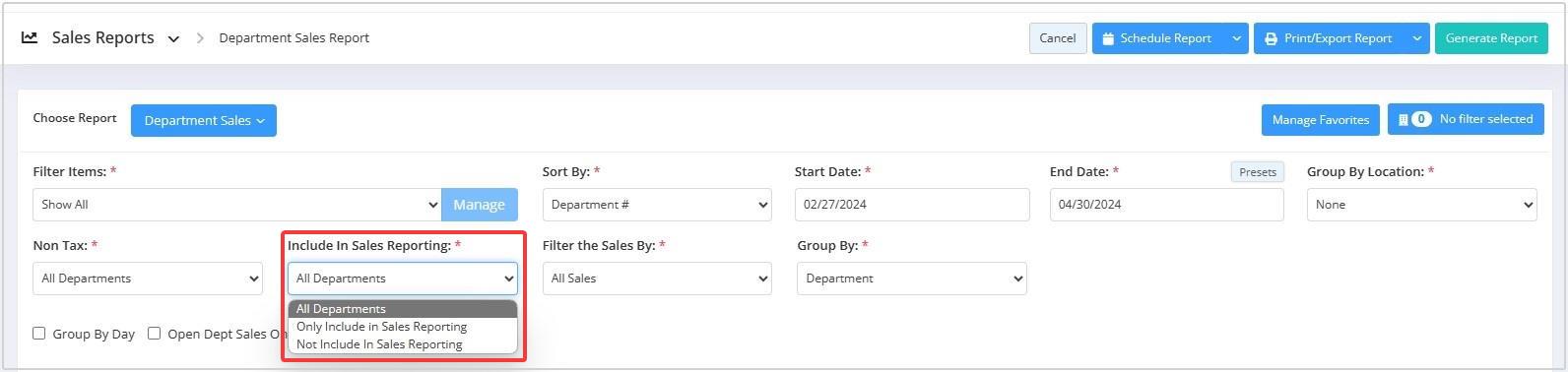1568x372 pixels.
Task: Click Manage Favorites button
Action: [1320, 120]
